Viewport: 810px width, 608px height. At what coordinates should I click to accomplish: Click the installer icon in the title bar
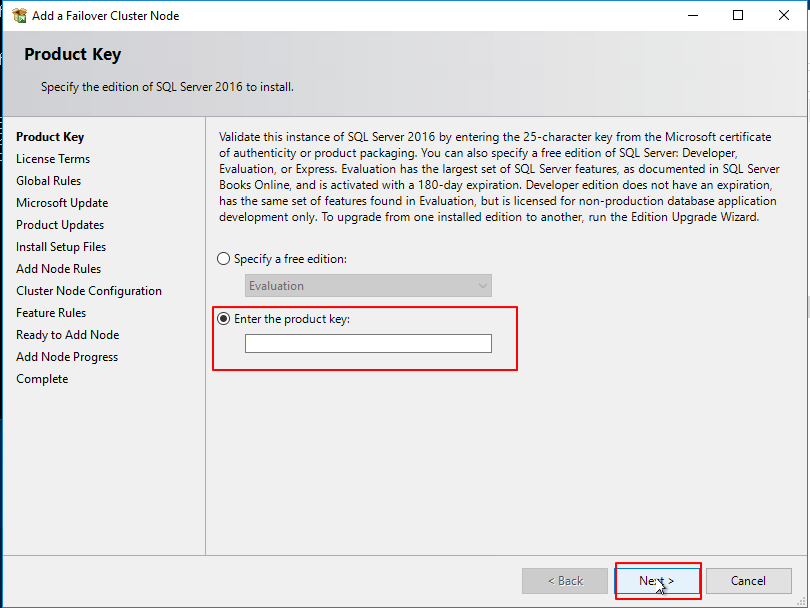[x=19, y=15]
